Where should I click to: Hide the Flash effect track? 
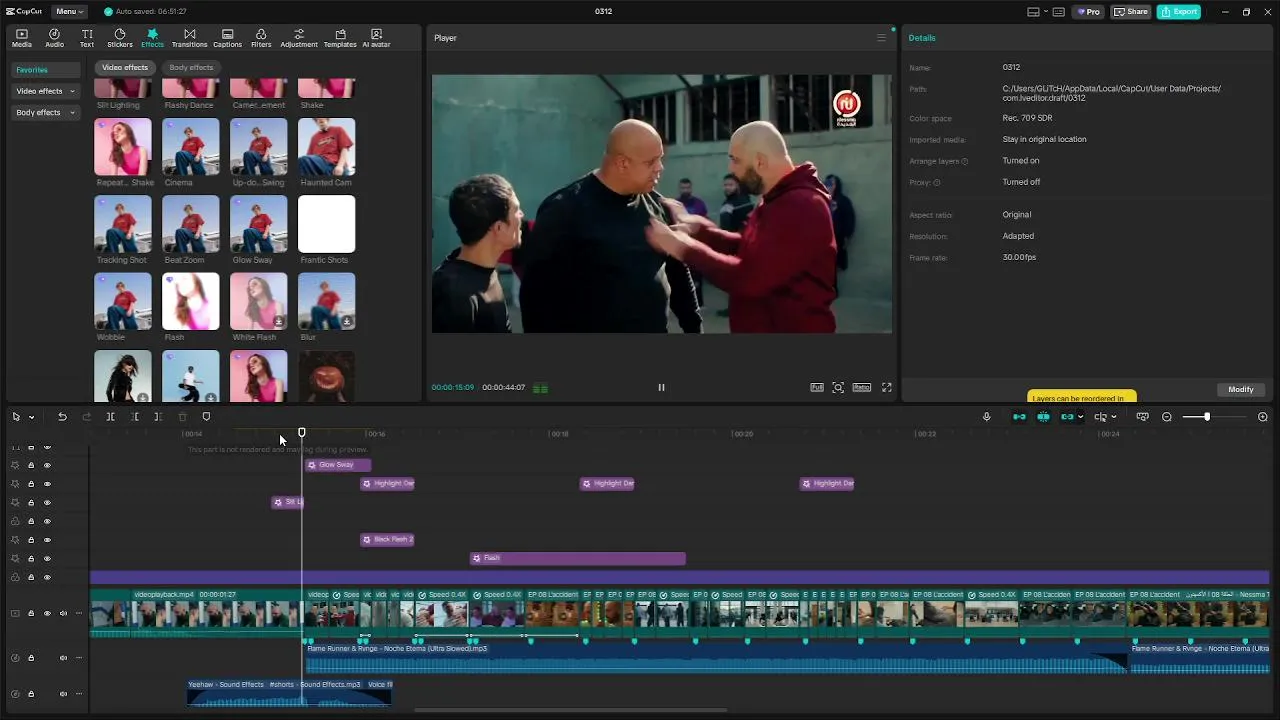point(47,559)
